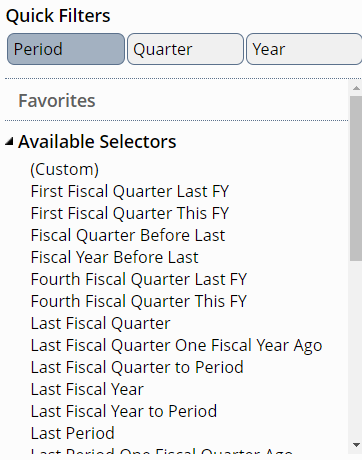This screenshot has height=460, width=362.
Task: Pick Last Fiscal Quarter to Period
Action: [x=137, y=367]
